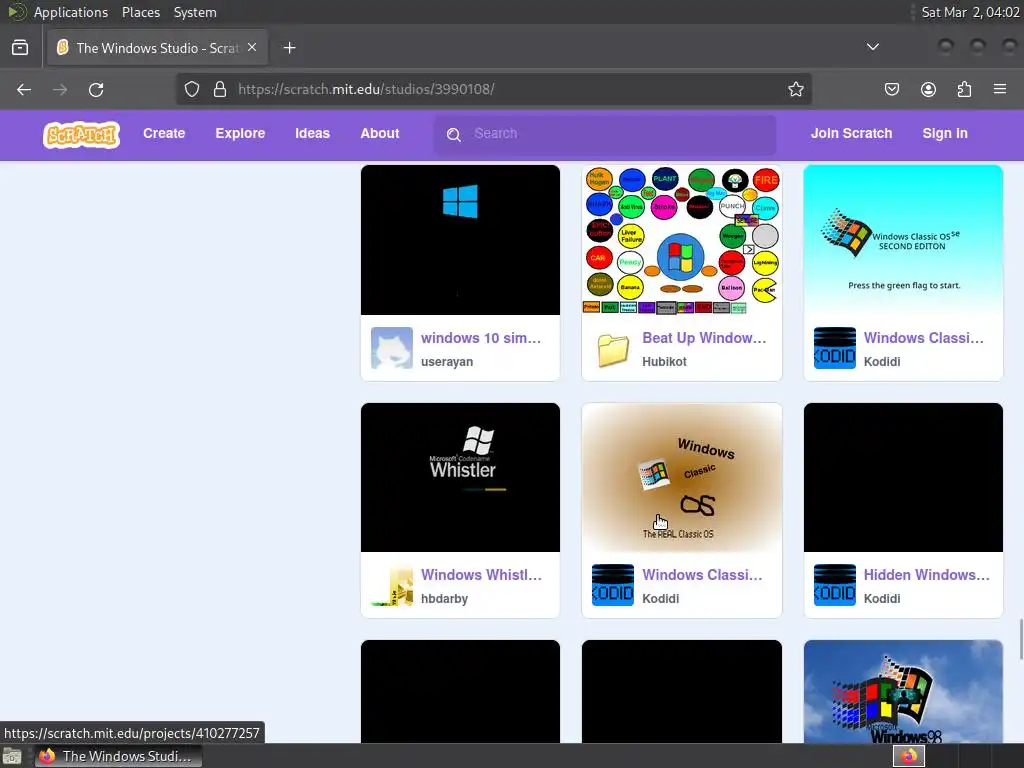Click the search magnifier icon in Scratch navbar
Image resolution: width=1024 pixels, height=768 pixels.
(454, 135)
